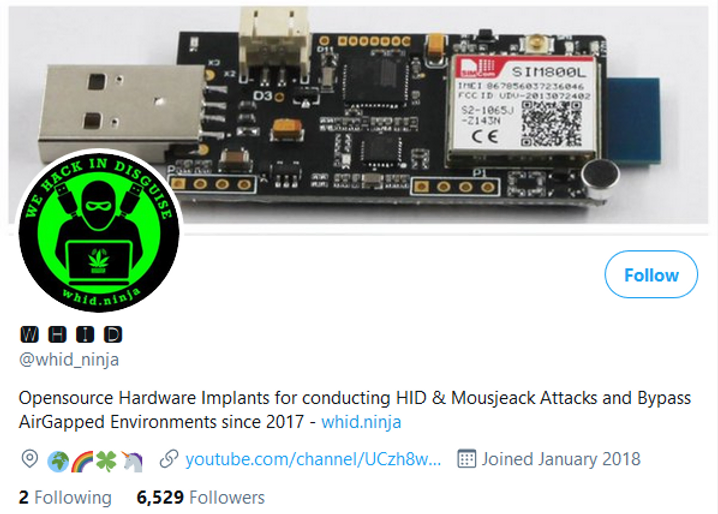718x514 pixels.
Task: Click the @whid_ninja handle
Action: click(x=69, y=360)
